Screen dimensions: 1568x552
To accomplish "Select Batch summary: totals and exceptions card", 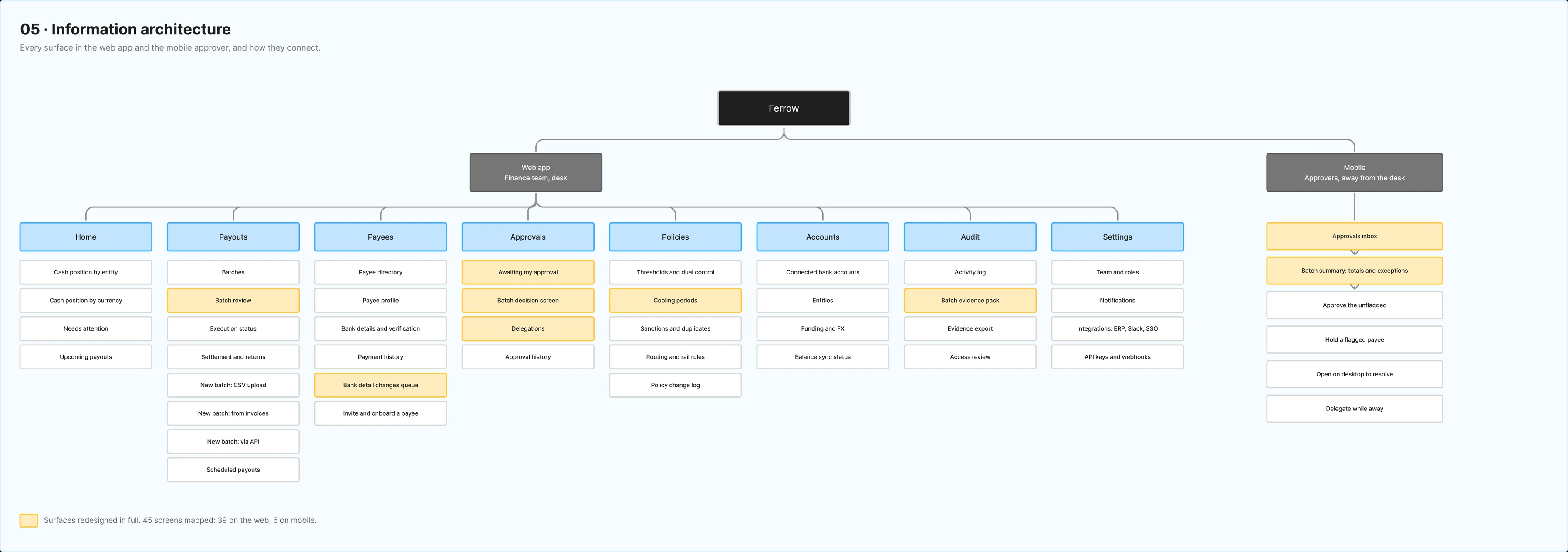I will click(x=1354, y=271).
